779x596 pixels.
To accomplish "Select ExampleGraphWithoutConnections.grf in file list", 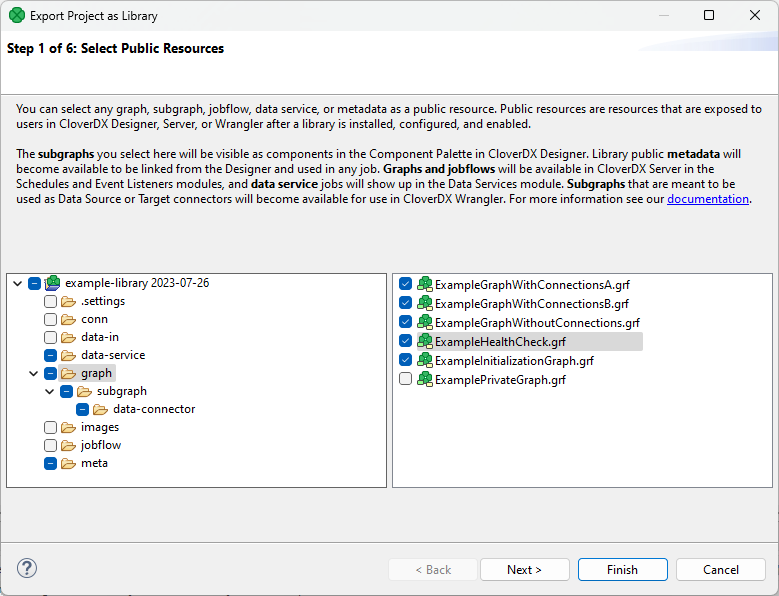I will click(x=537, y=322).
